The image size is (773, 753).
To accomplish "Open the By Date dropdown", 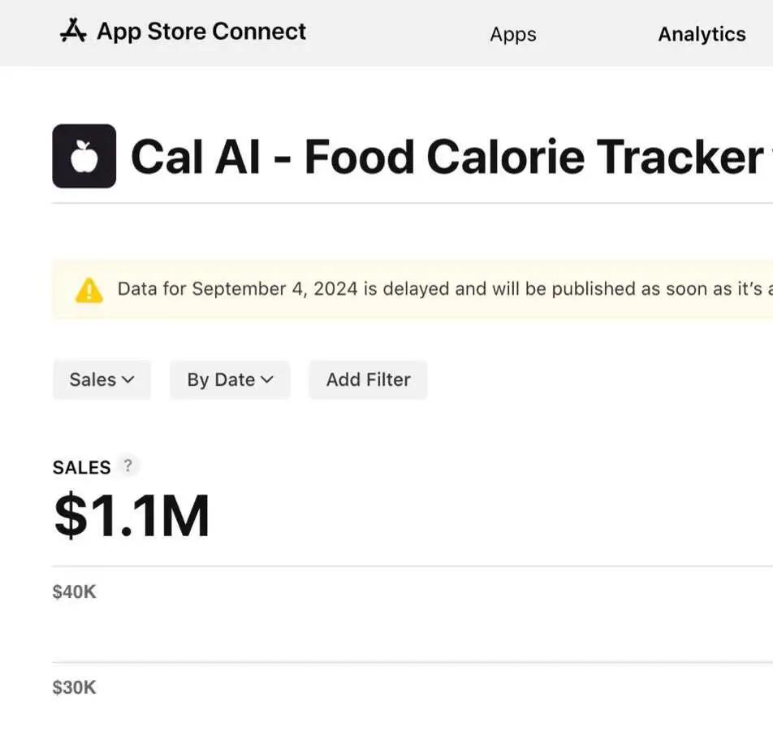I will coord(229,380).
